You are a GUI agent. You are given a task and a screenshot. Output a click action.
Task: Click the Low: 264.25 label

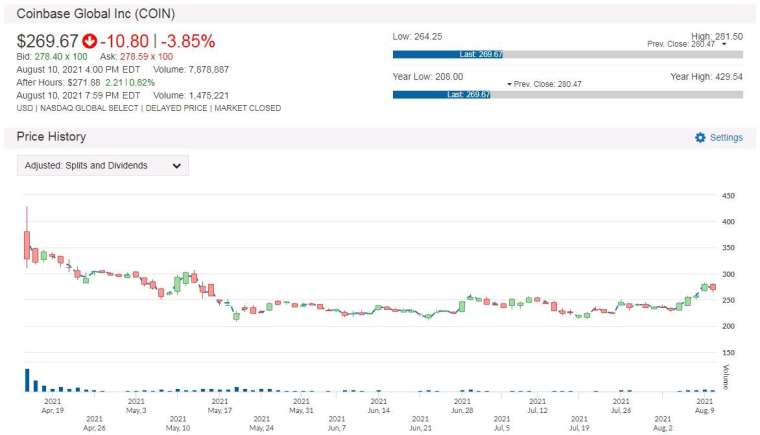pos(417,36)
